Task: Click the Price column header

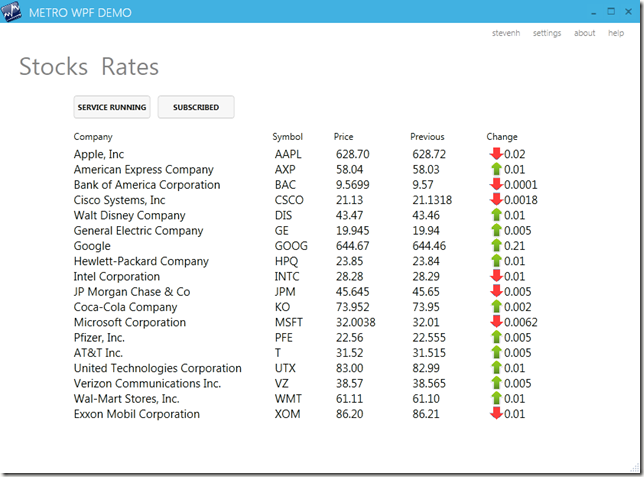Action: click(x=343, y=136)
